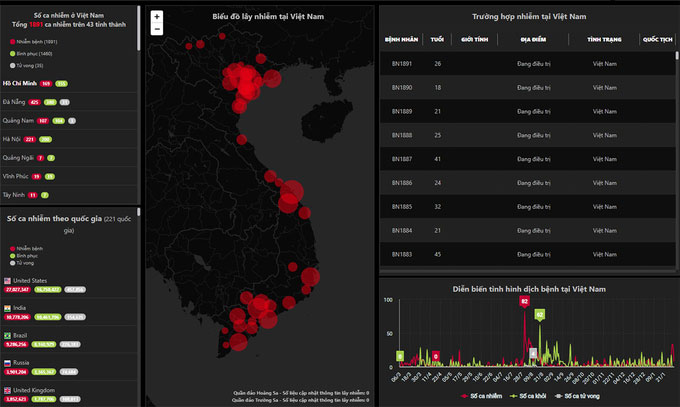Click the United States flag icon
Screen dimensions: 680x407
coord(9,281)
